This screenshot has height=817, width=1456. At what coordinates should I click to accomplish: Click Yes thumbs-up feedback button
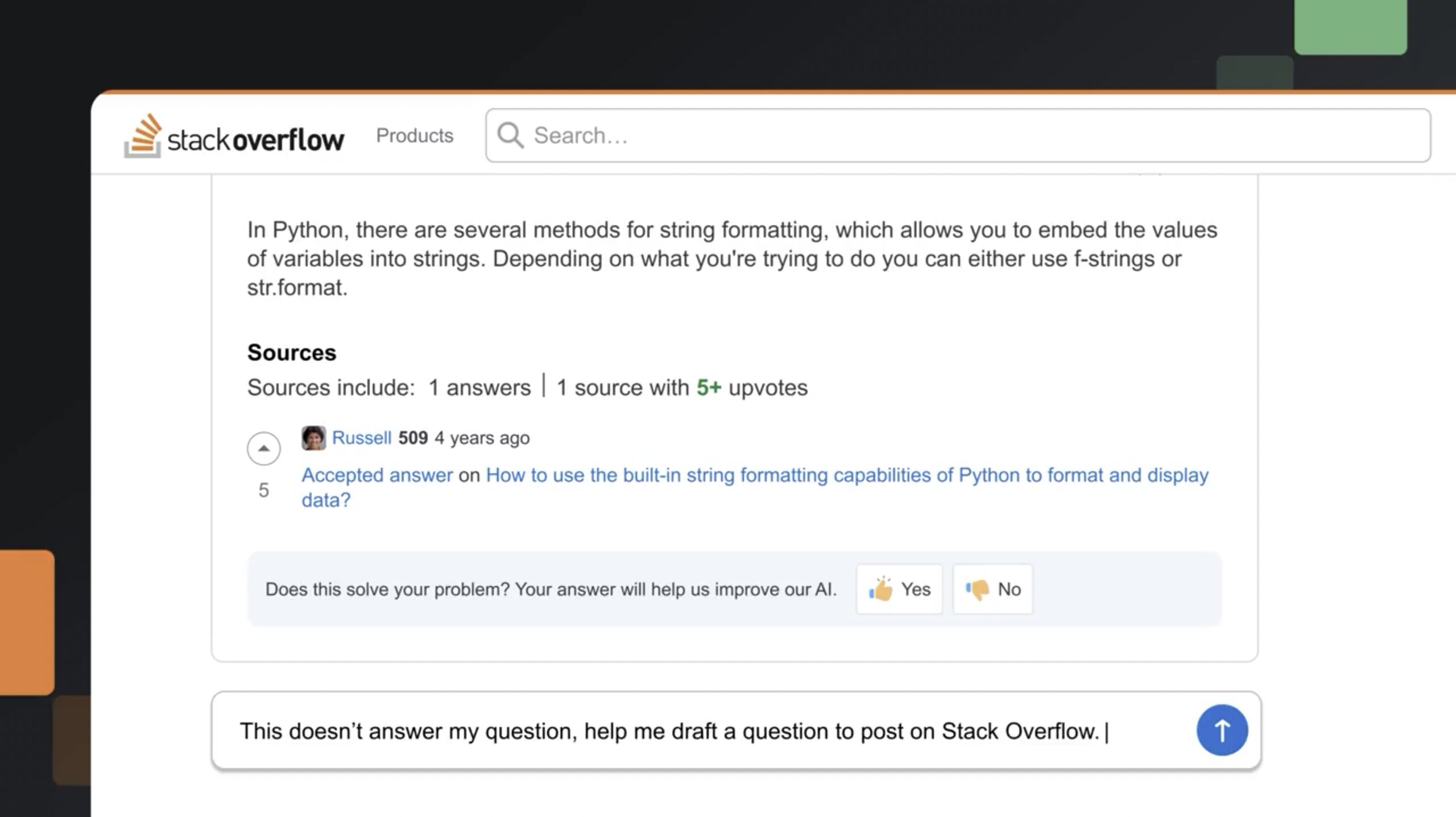point(899,589)
